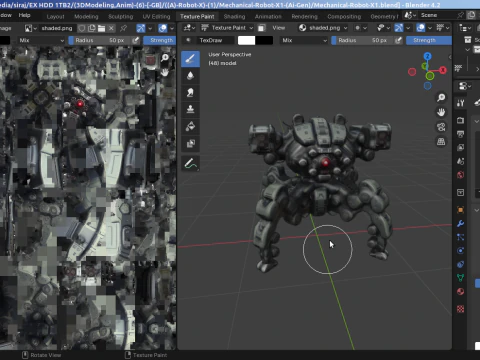Expand 3D viewport gizmo options arrow
Viewport: 480px width, 360px height.
pos(408,28)
